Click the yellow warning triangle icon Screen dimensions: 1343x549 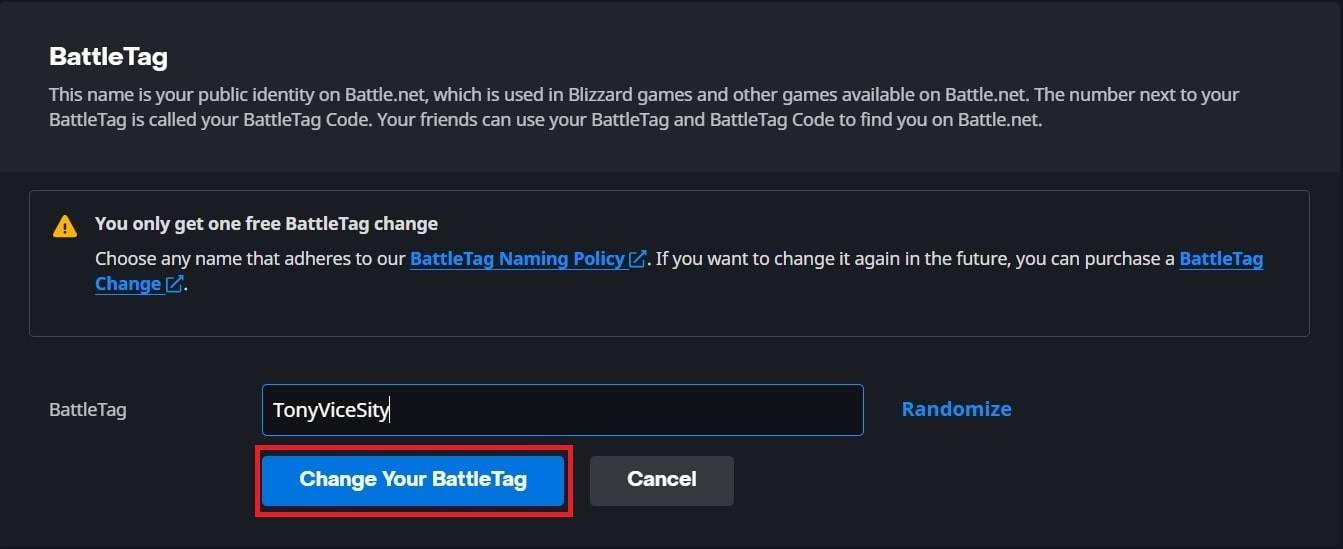[x=65, y=226]
